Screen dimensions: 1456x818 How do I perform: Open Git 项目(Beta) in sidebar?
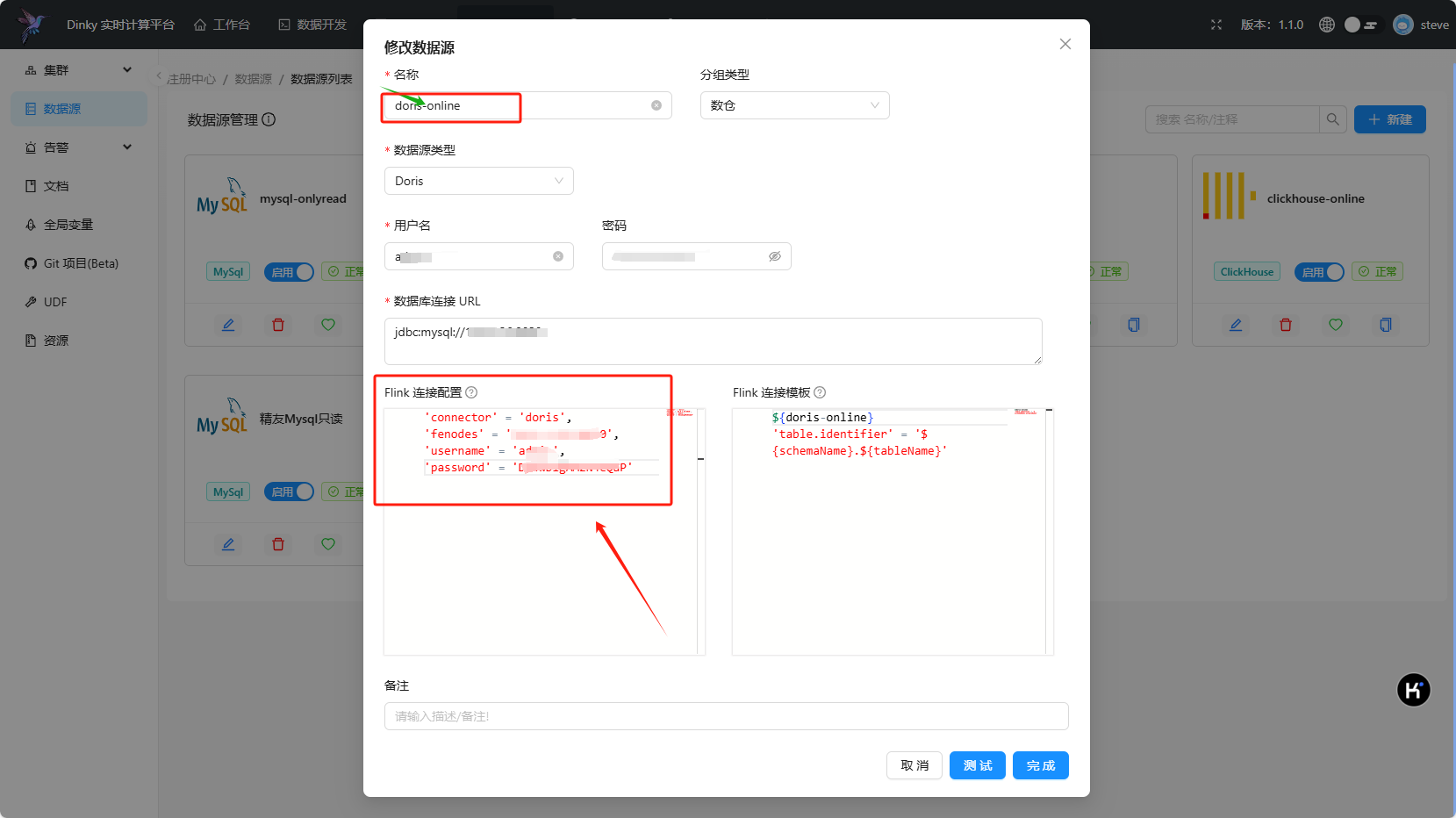pos(79,263)
